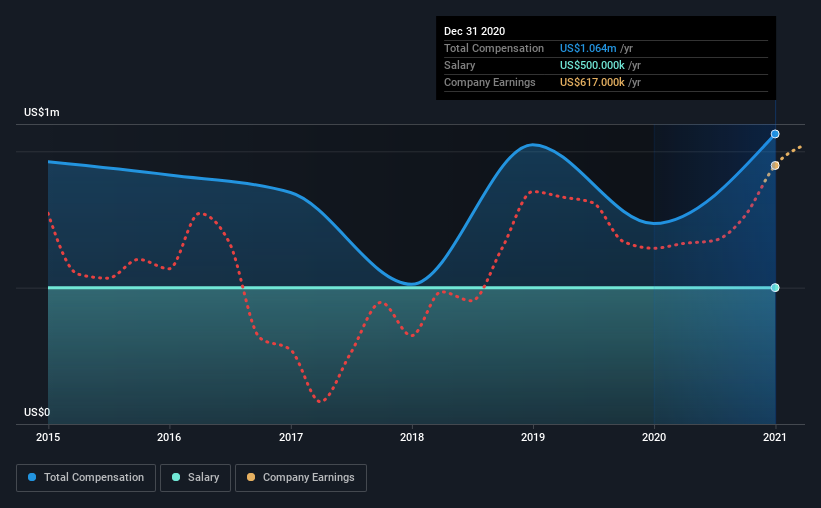Click the Salary tooltip row label
Screen dimensions: 821x508
[x=460, y=65]
